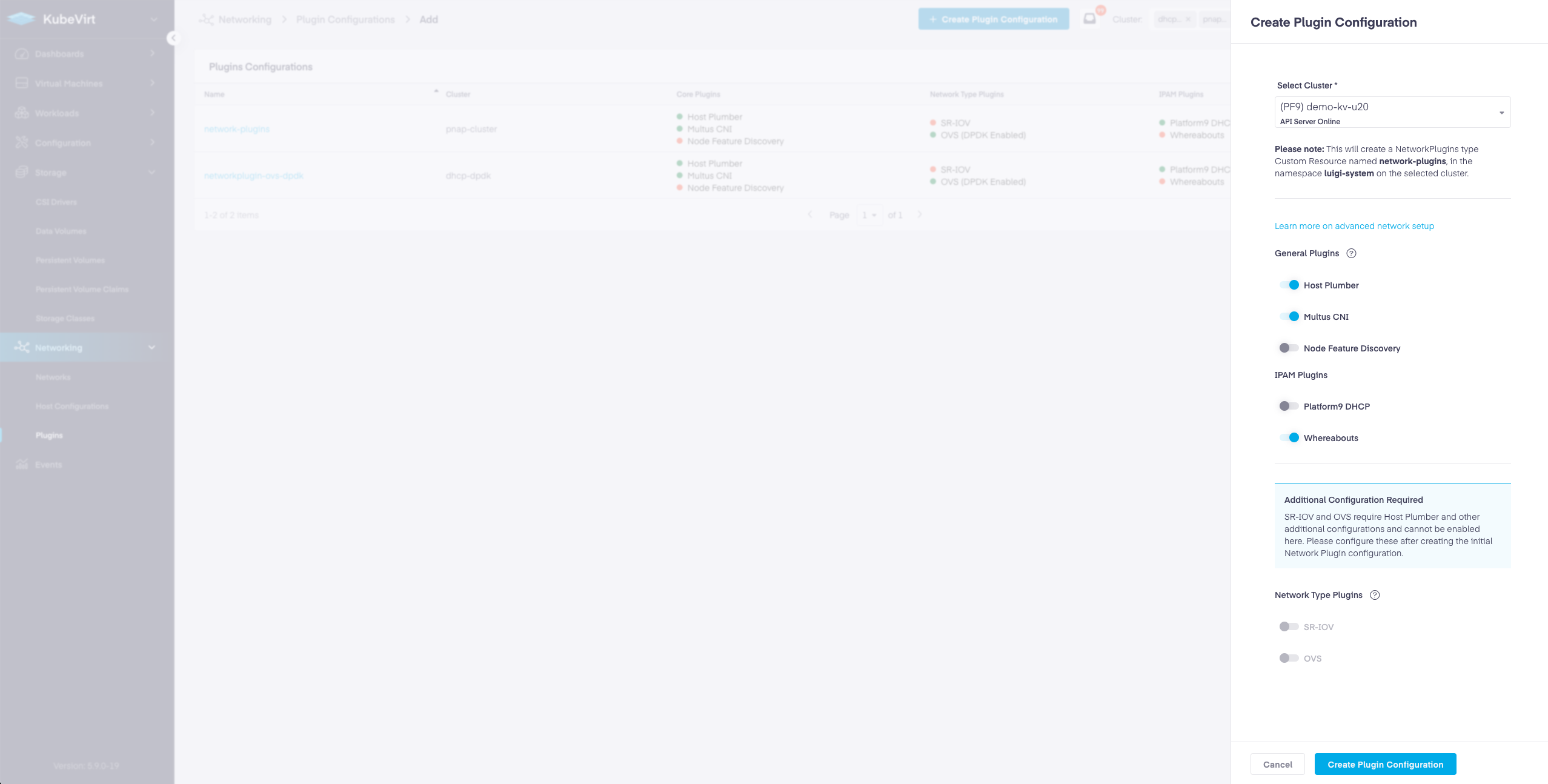The image size is (1548, 784).
Task: Toggle the OVS network plugin switch
Action: [x=1289, y=658]
